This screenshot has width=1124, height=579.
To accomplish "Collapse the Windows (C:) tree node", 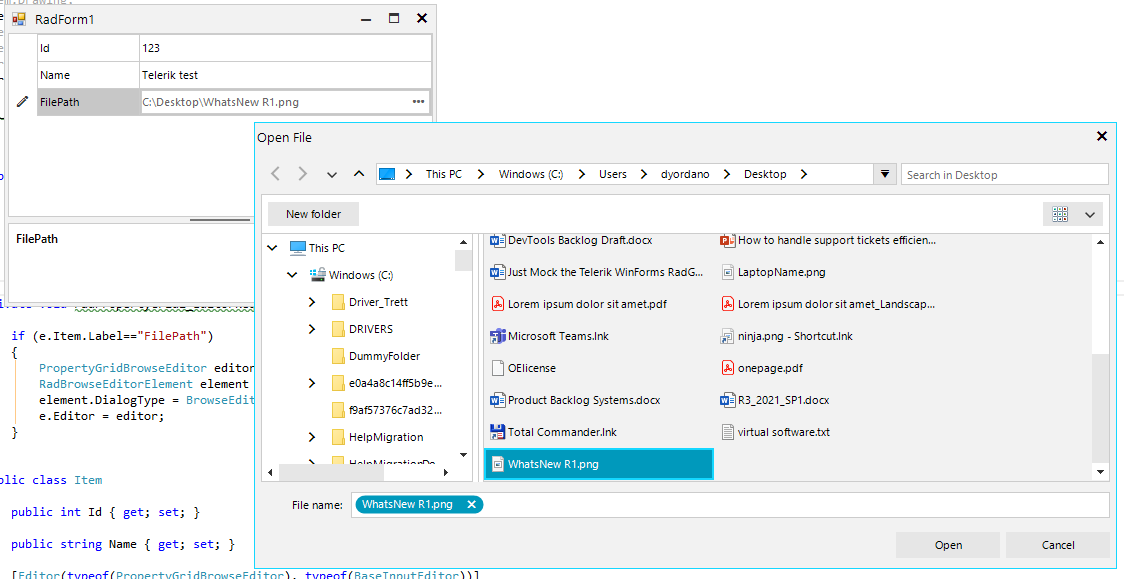I will point(292,275).
